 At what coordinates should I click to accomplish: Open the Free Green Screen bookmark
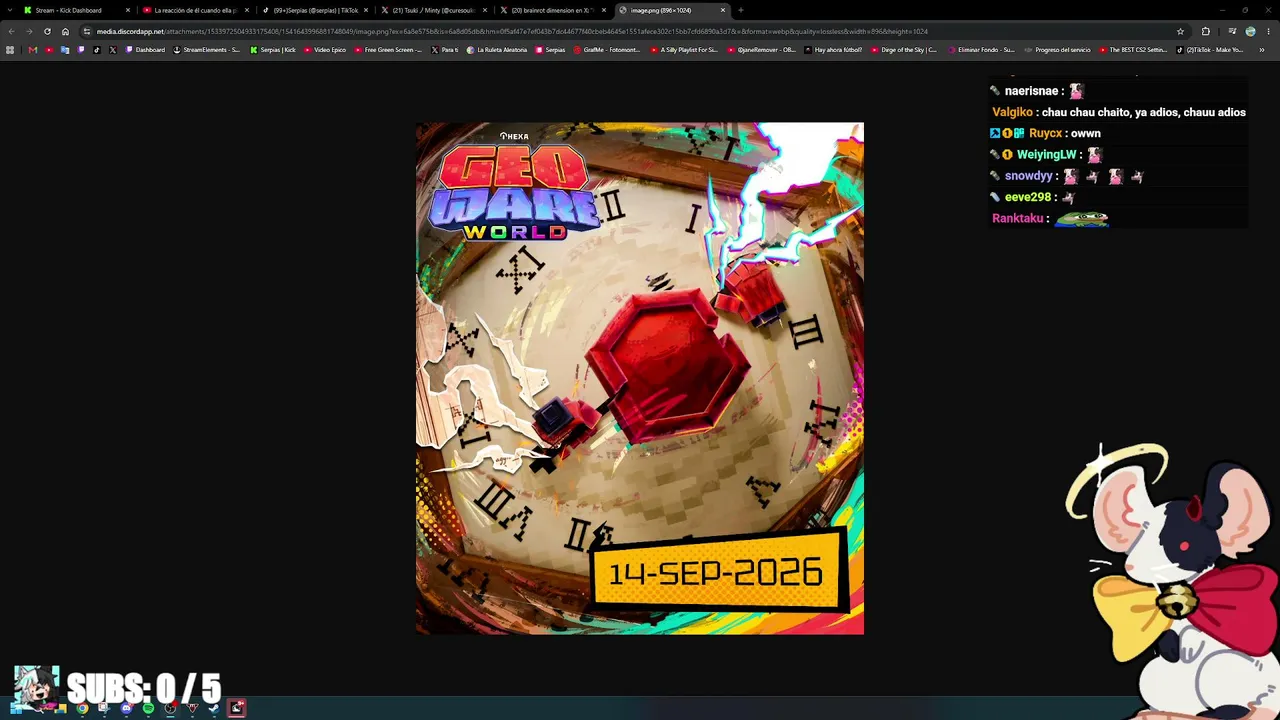tap(389, 50)
